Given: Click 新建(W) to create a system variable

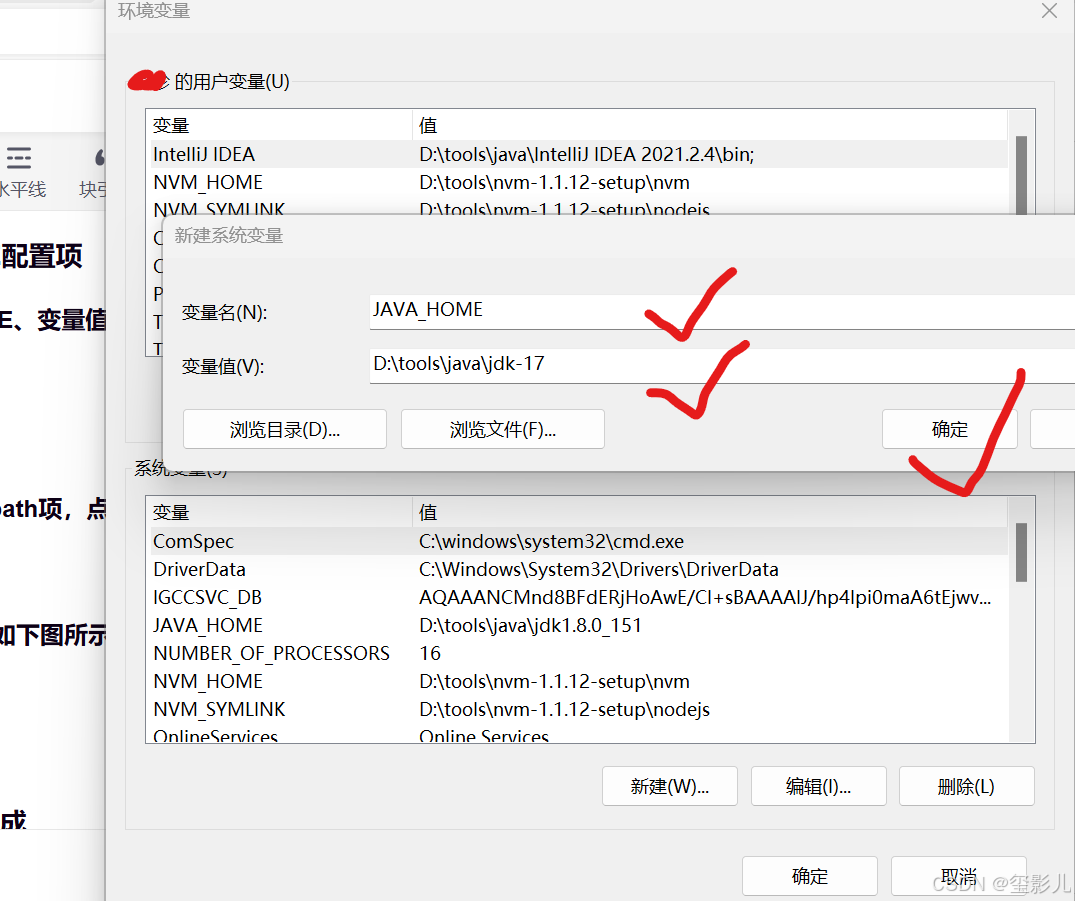Looking at the screenshot, I should (669, 786).
